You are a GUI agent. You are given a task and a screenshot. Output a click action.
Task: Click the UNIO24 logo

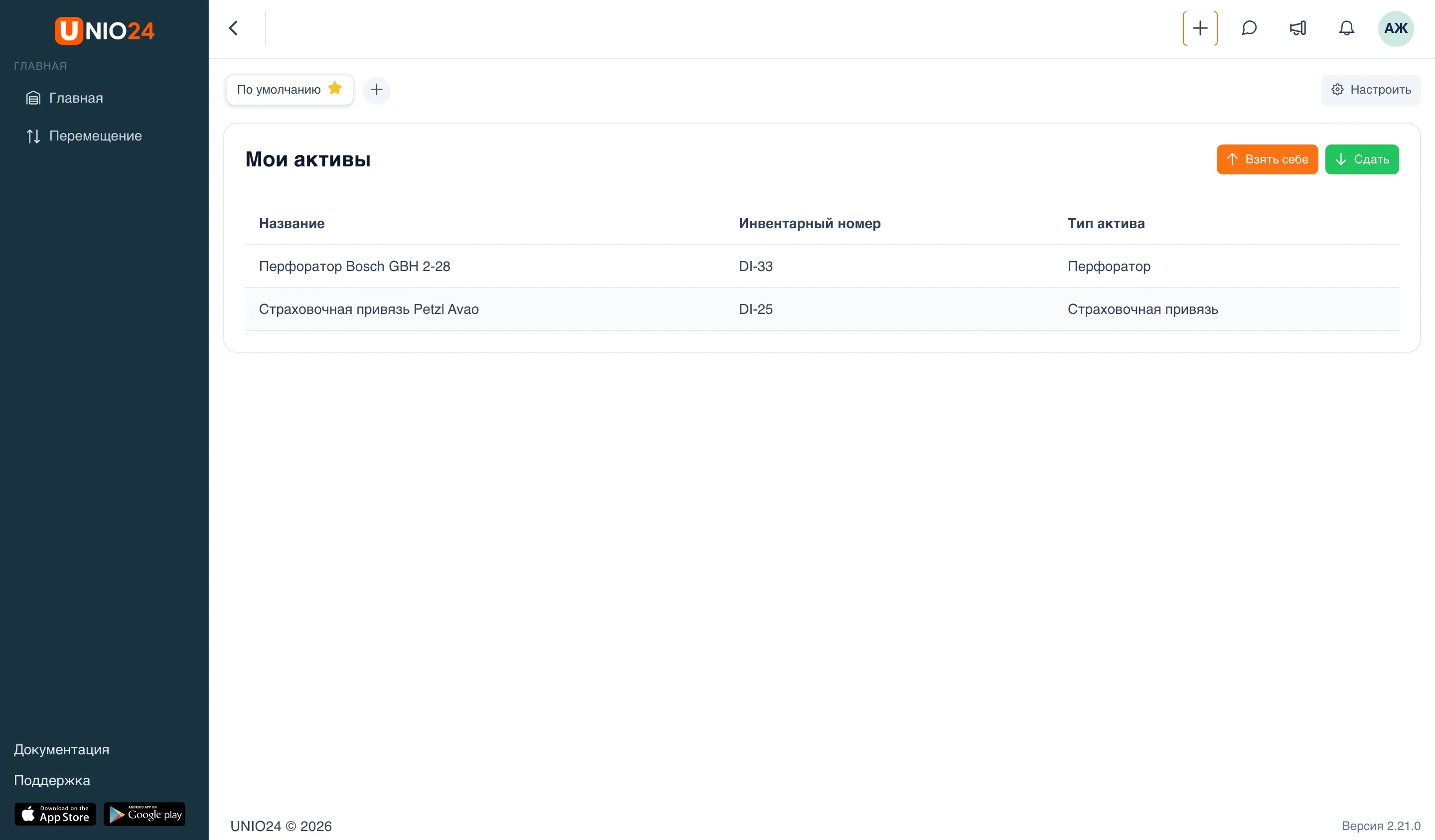[x=105, y=30]
